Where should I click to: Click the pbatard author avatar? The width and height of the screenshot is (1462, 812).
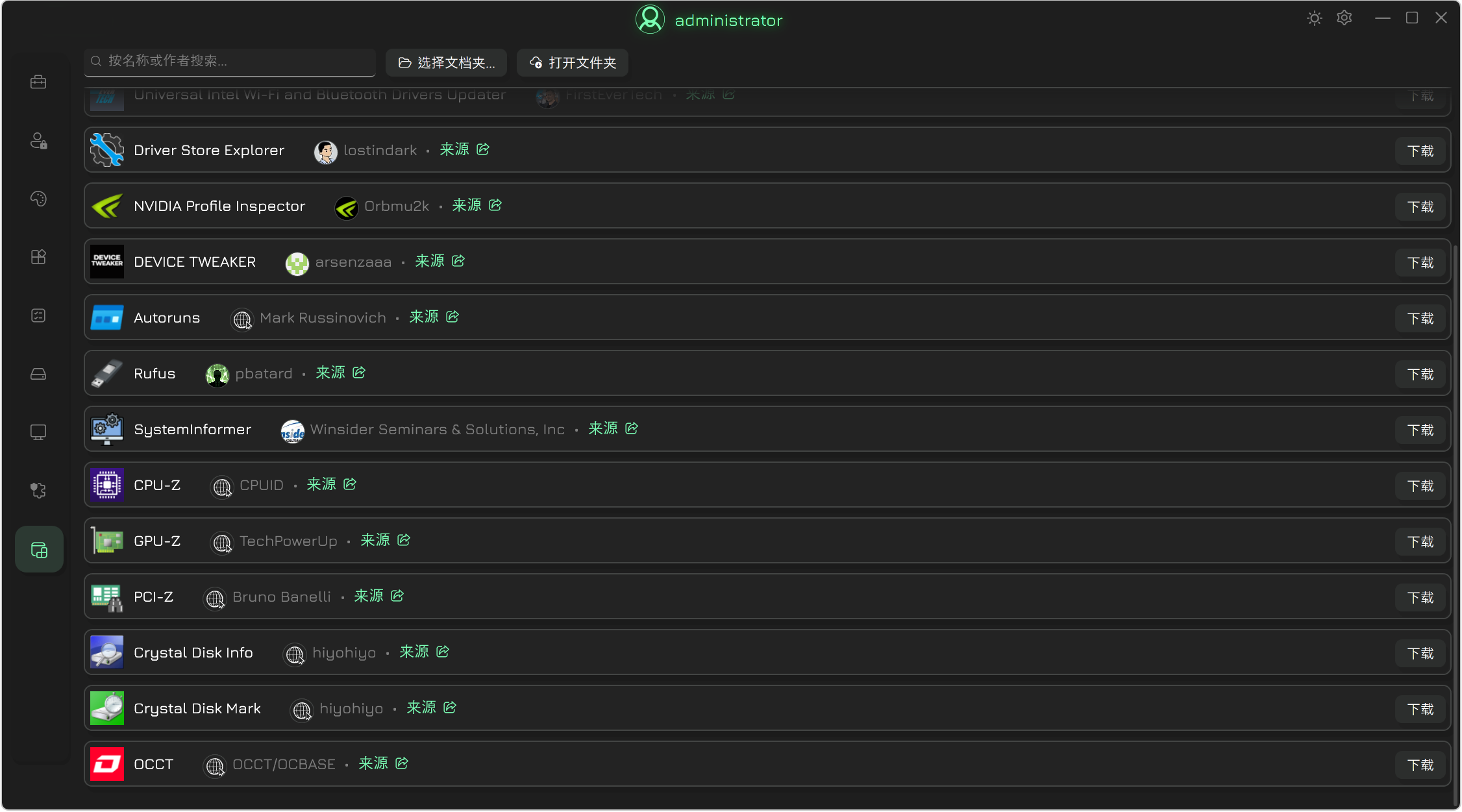(217, 375)
